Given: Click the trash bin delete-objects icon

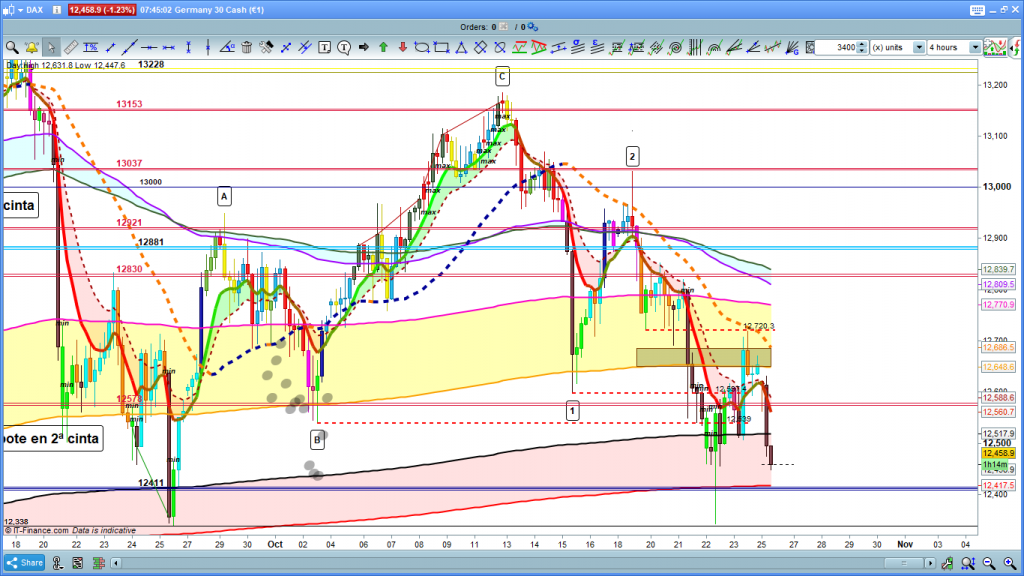Looking at the screenshot, I should 247,47.
